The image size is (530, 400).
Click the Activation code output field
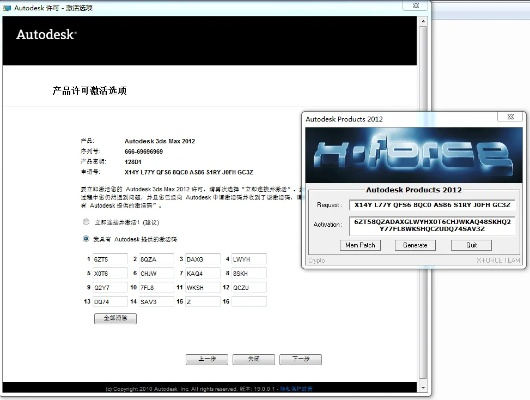click(432, 226)
